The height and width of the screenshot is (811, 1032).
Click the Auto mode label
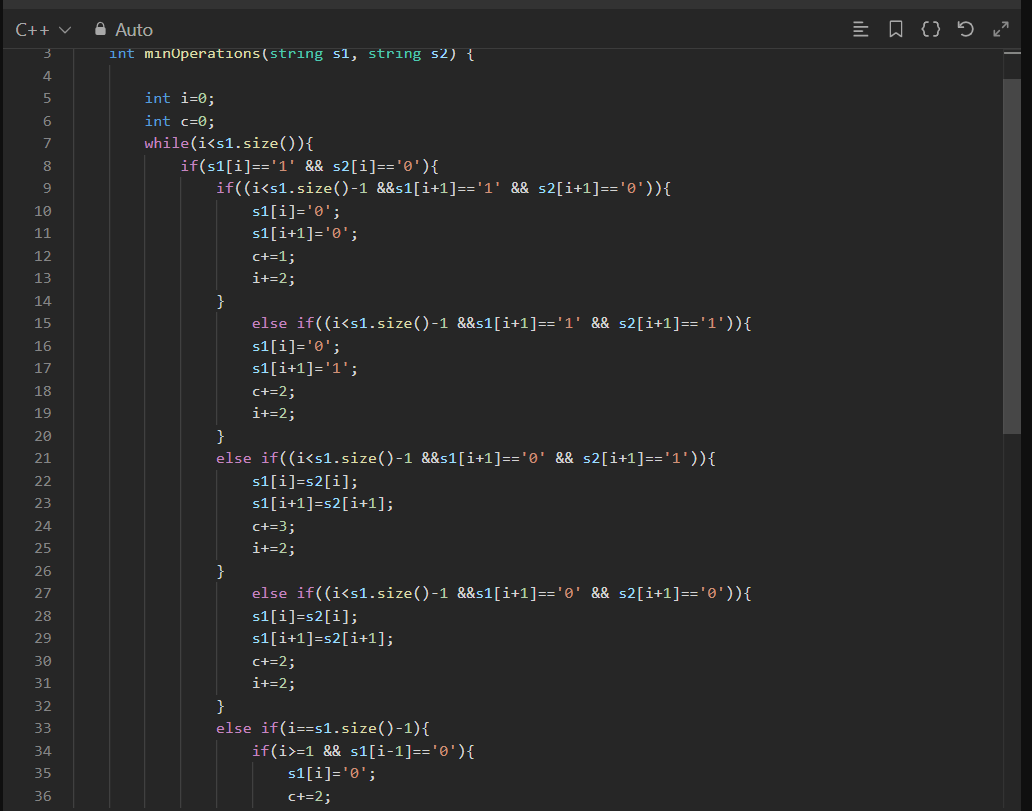click(134, 30)
